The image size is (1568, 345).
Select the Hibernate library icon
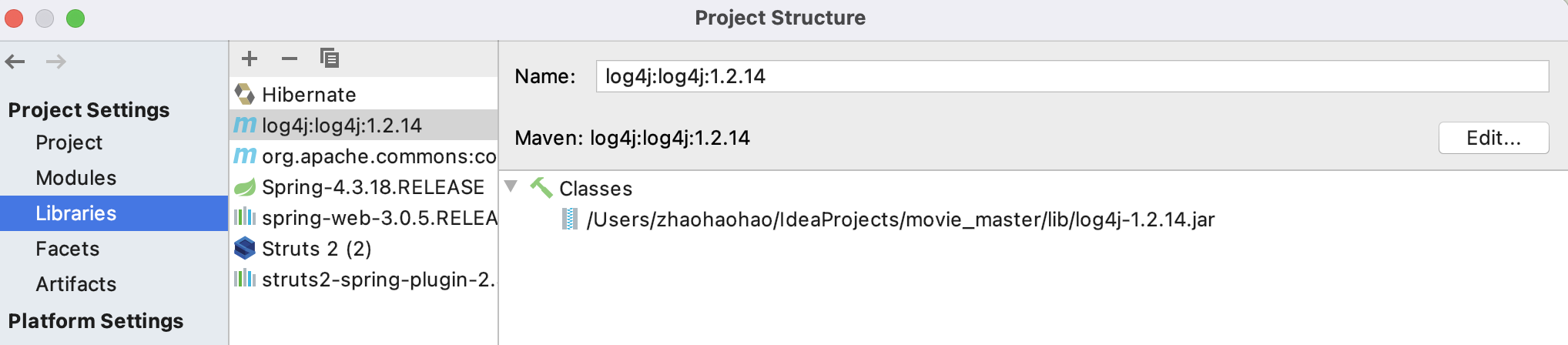tap(245, 95)
